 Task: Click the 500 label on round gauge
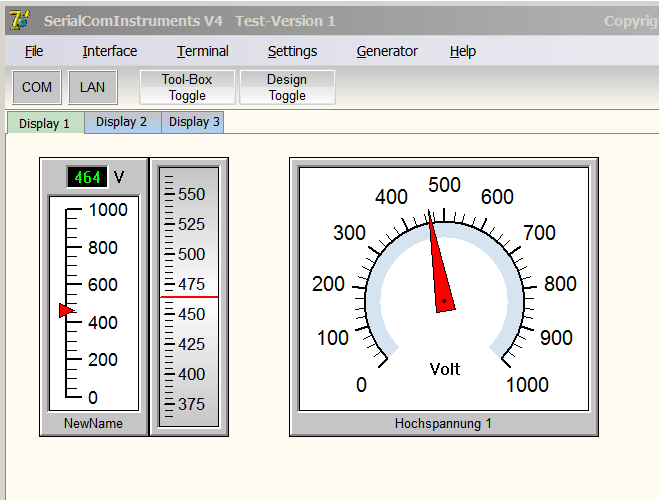tap(445, 185)
